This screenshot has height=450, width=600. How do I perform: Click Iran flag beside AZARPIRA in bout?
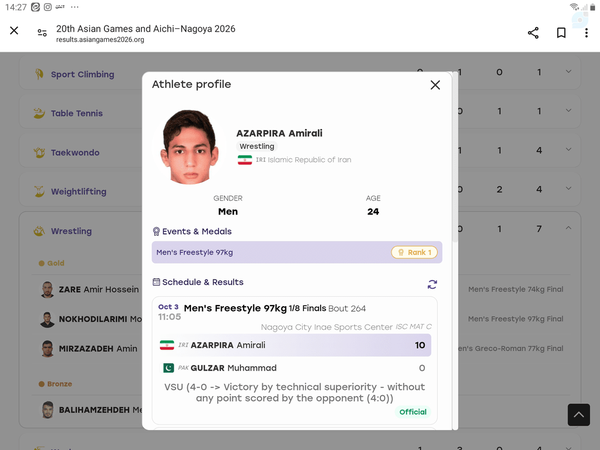[167, 345]
